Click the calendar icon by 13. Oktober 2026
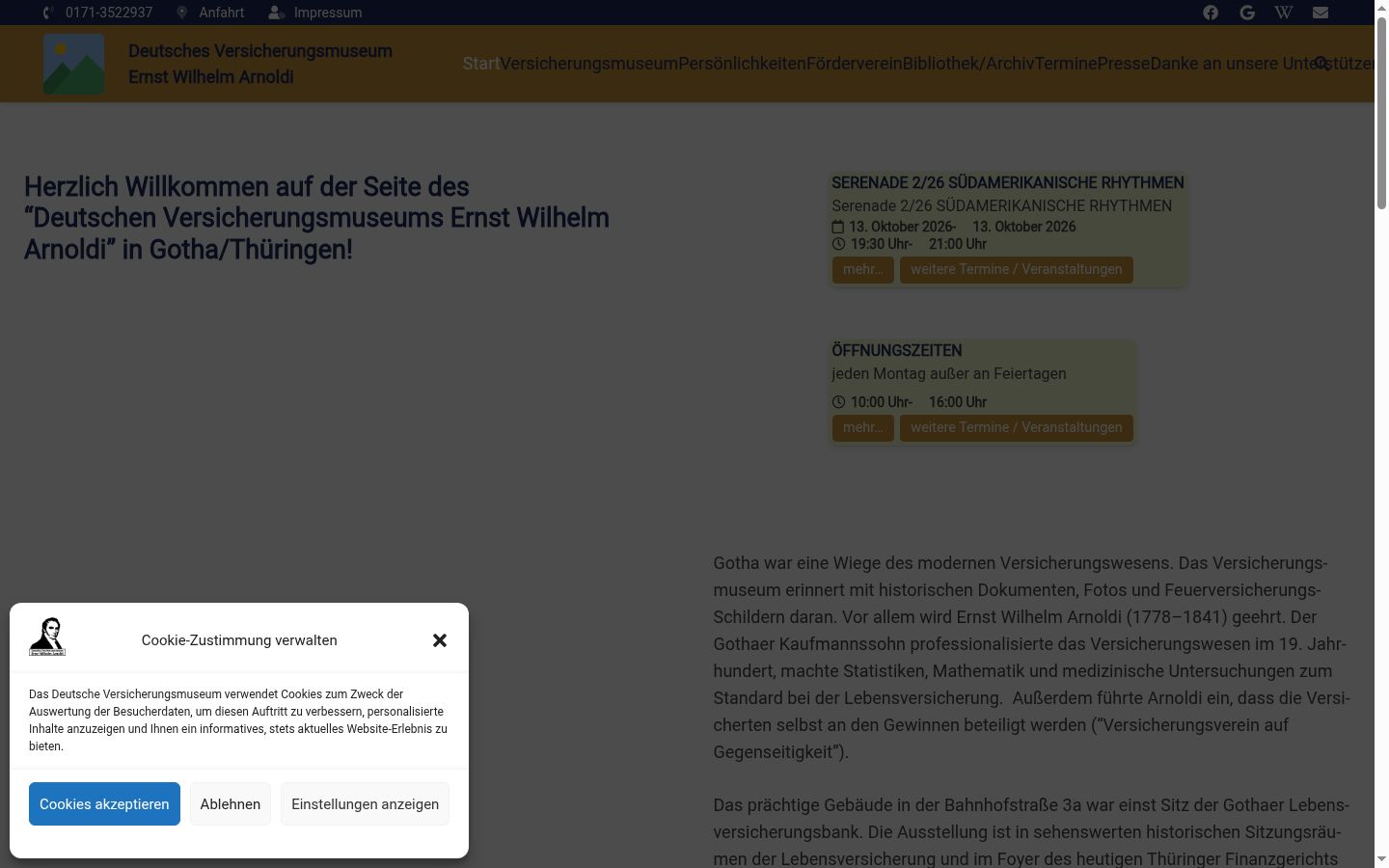 tap(838, 227)
